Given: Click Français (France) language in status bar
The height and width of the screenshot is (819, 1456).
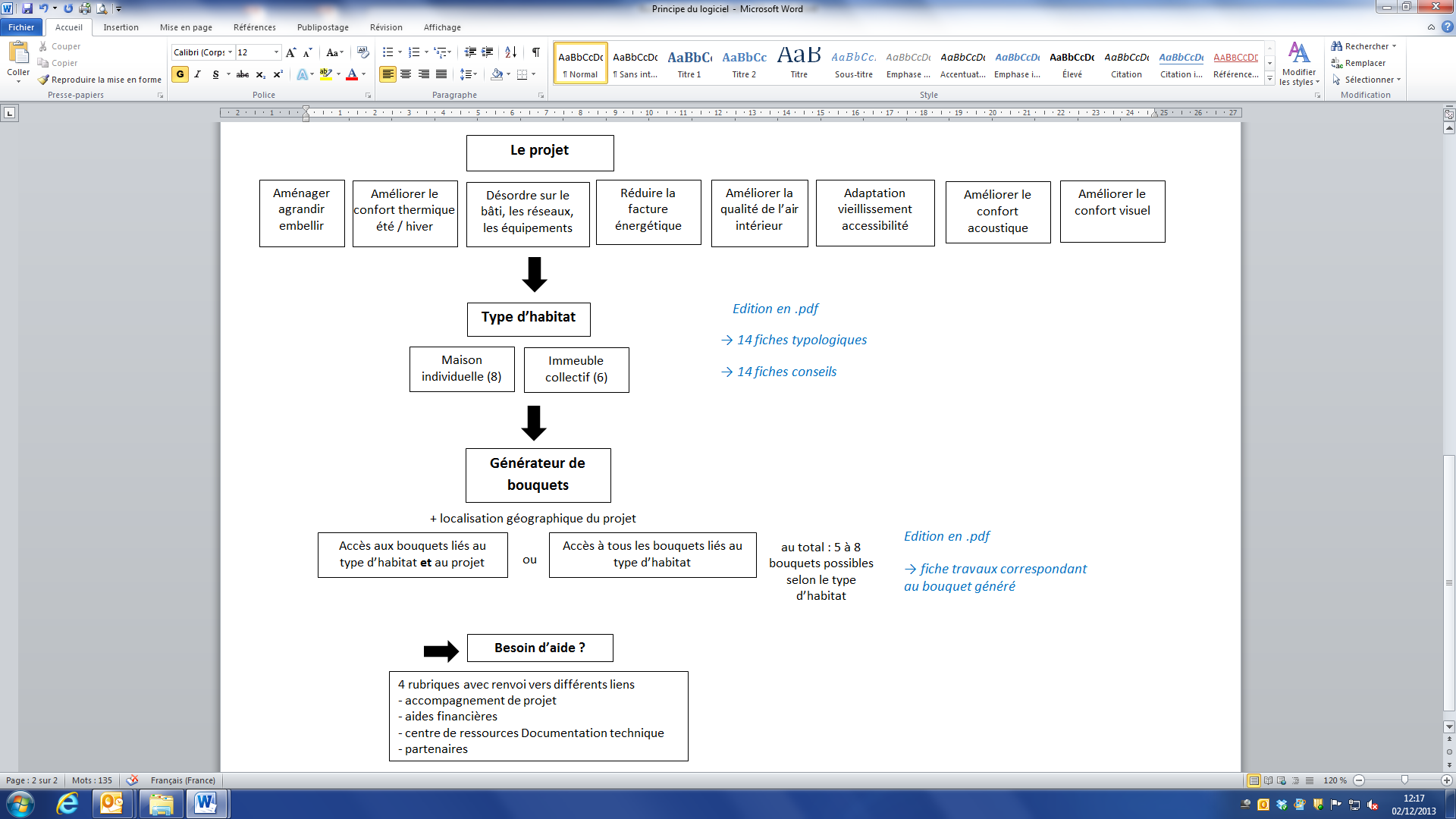Looking at the screenshot, I should click(183, 780).
